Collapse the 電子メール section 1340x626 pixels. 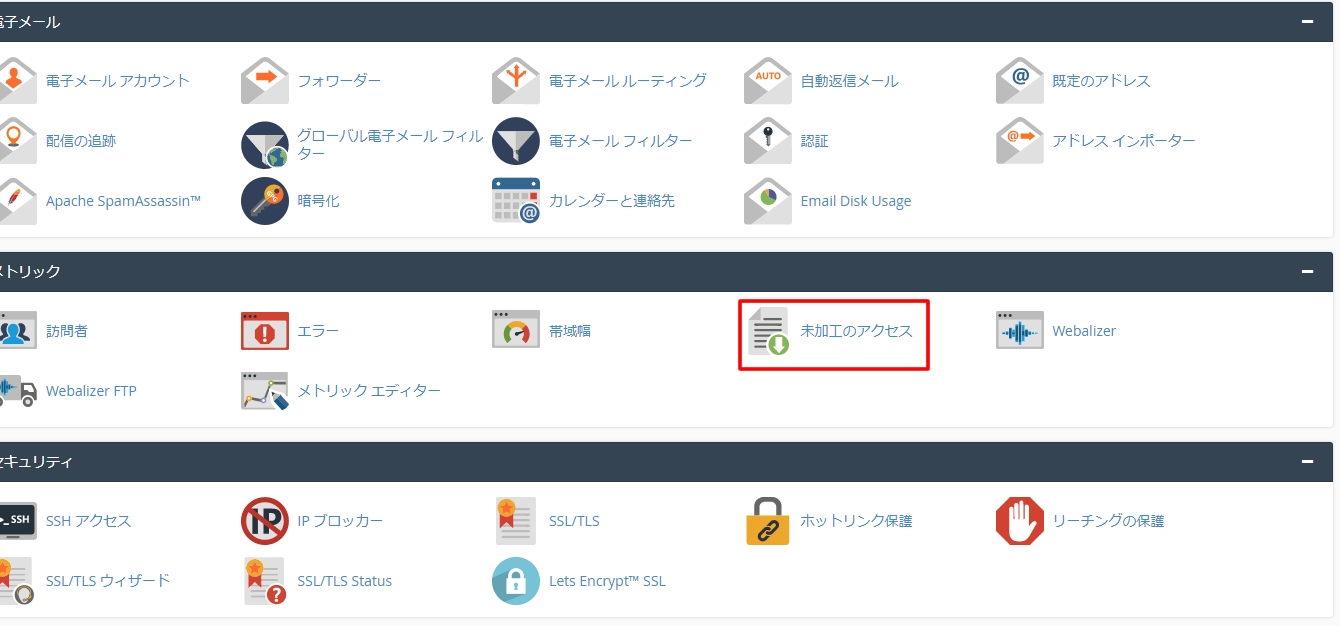[1307, 21]
